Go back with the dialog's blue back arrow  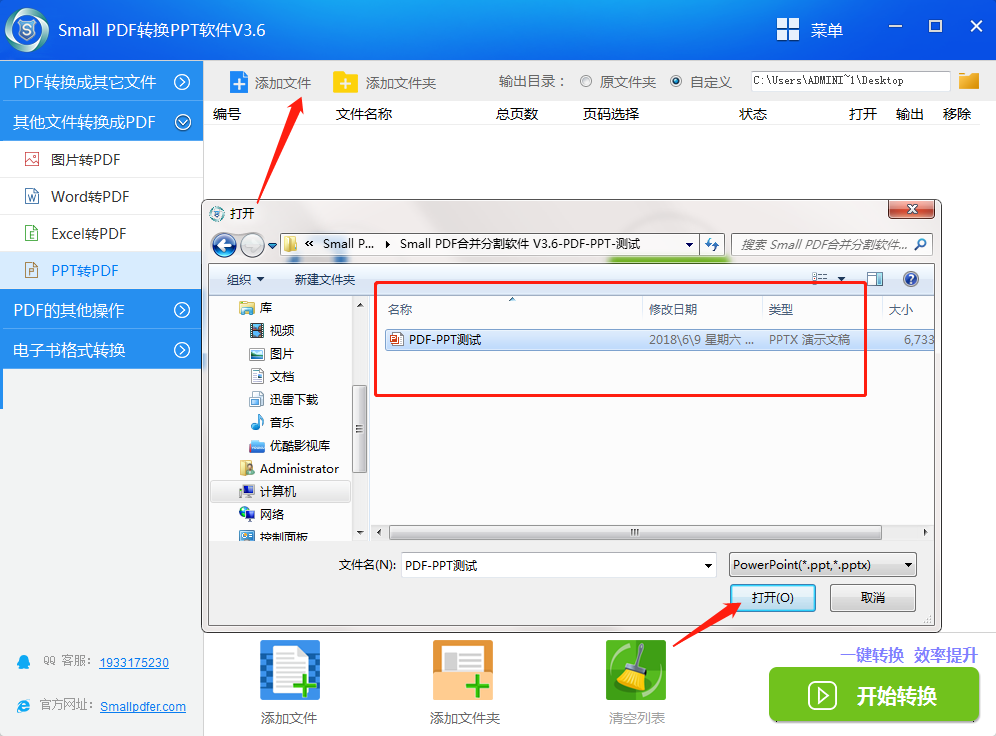click(224, 244)
